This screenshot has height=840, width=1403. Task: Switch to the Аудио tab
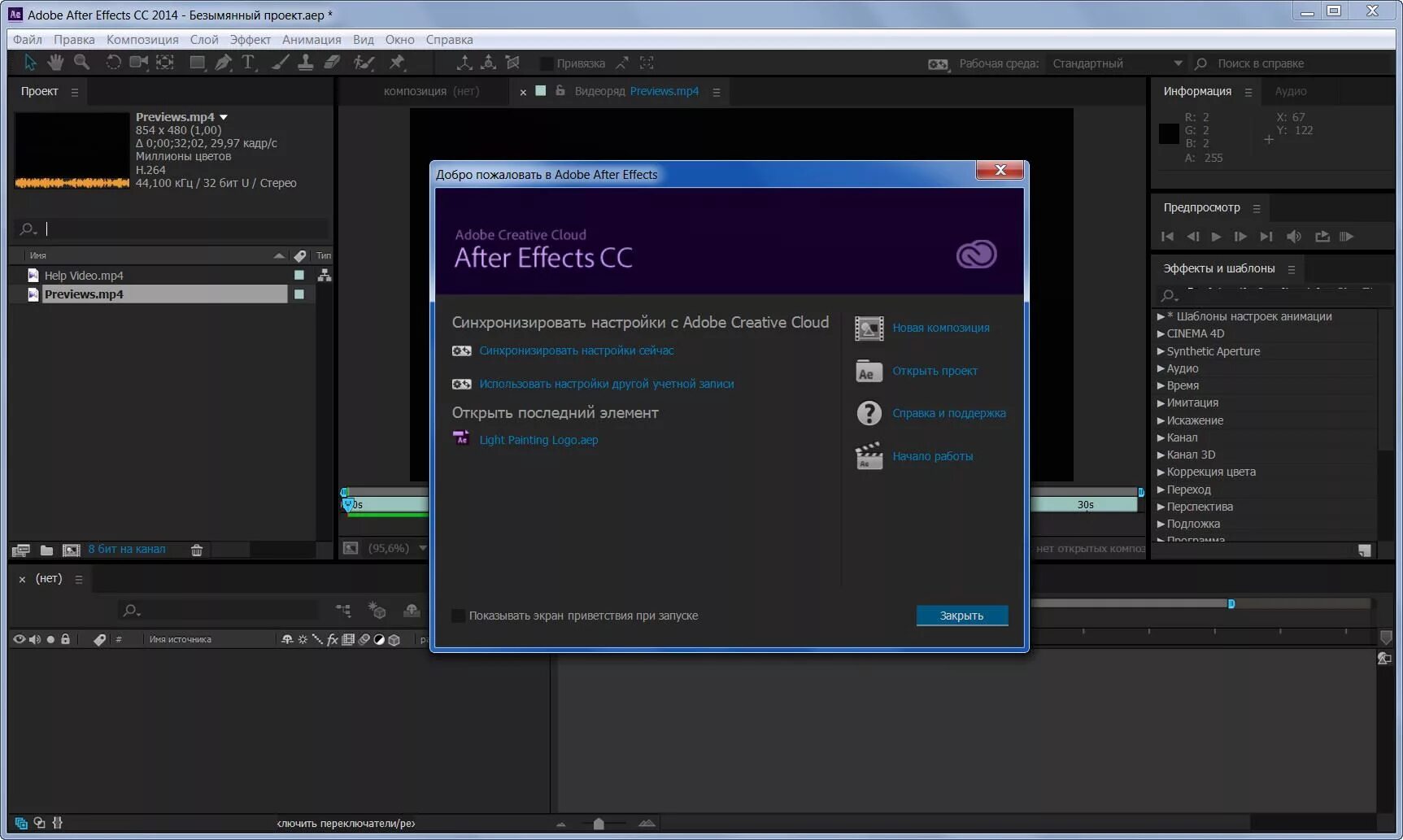[x=1291, y=91]
